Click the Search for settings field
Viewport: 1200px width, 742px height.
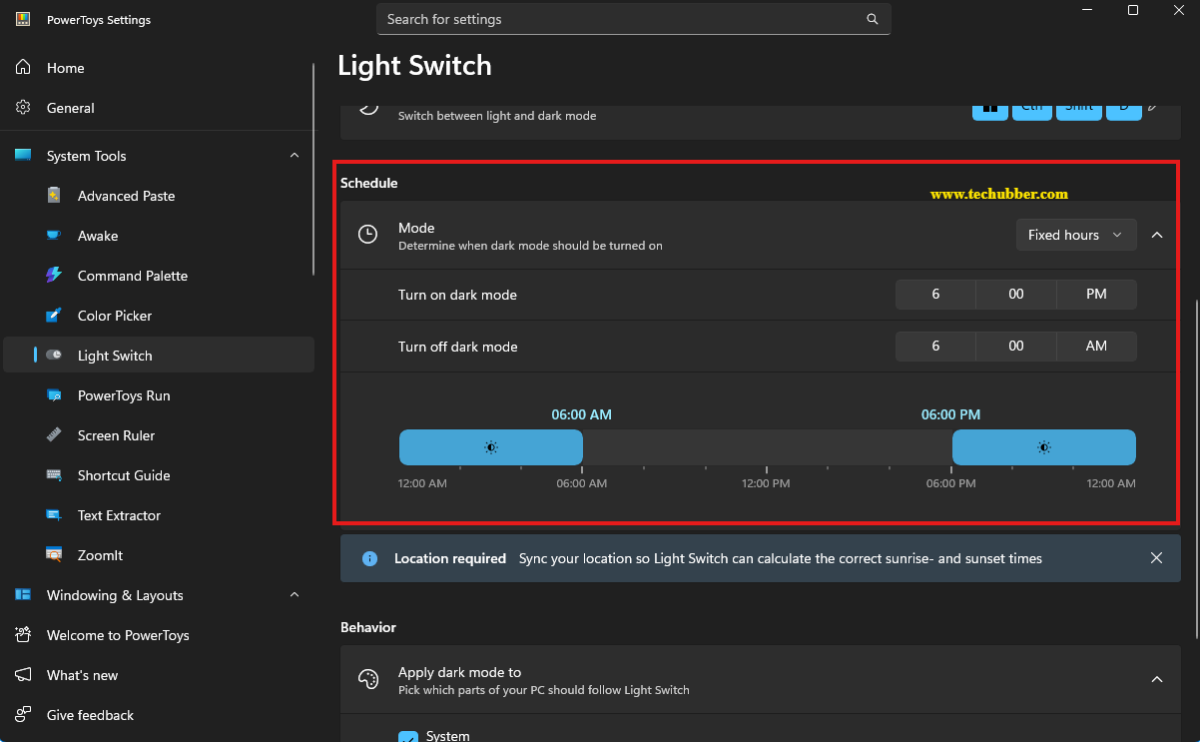pos(633,19)
